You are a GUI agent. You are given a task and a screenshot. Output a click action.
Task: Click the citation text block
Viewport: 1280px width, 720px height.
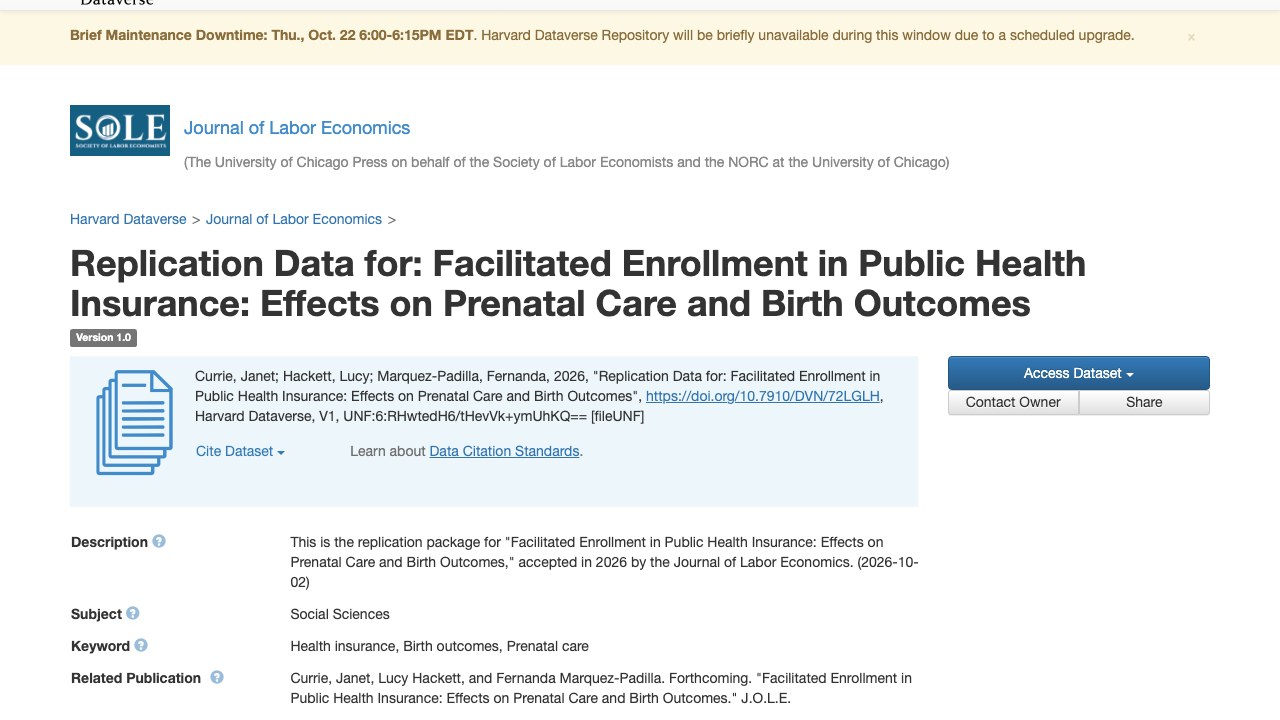(540, 396)
